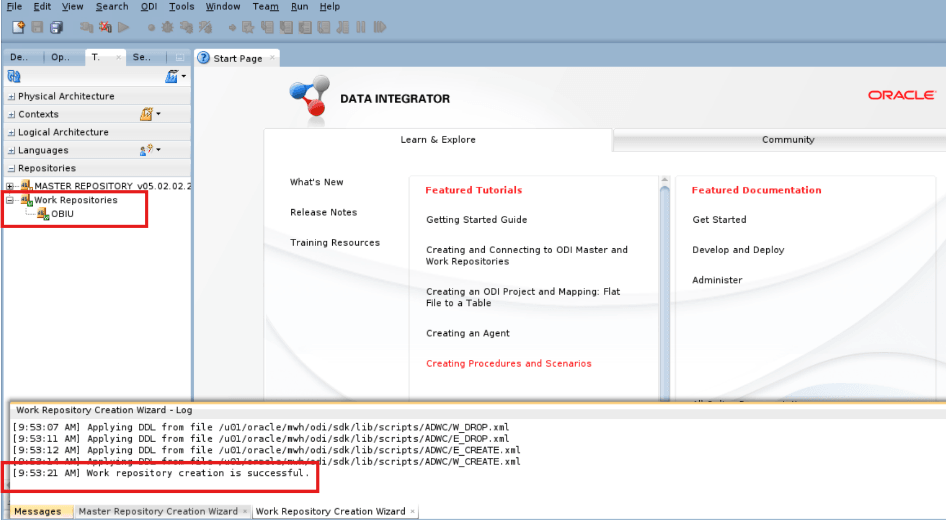Open the File menu

click(14, 7)
